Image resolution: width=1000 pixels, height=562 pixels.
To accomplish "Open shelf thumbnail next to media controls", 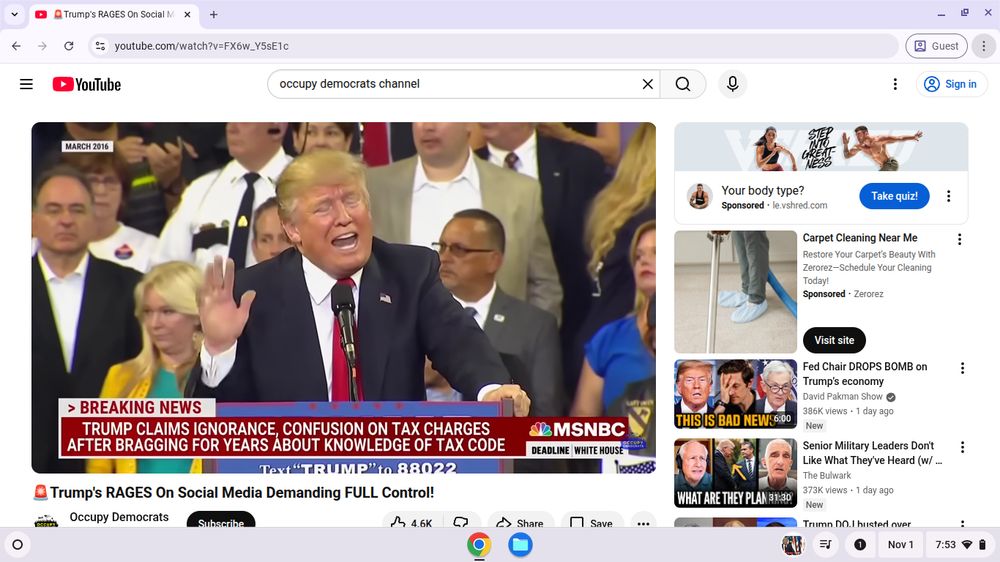I will pyautogui.click(x=793, y=545).
